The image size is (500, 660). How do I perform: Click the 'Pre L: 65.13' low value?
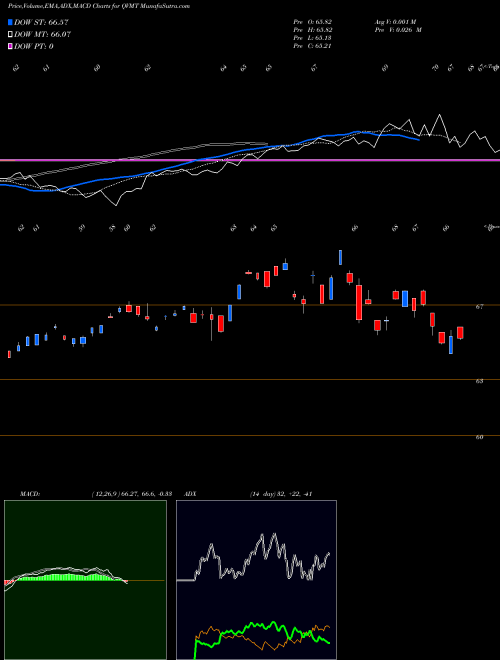(x=313, y=38)
